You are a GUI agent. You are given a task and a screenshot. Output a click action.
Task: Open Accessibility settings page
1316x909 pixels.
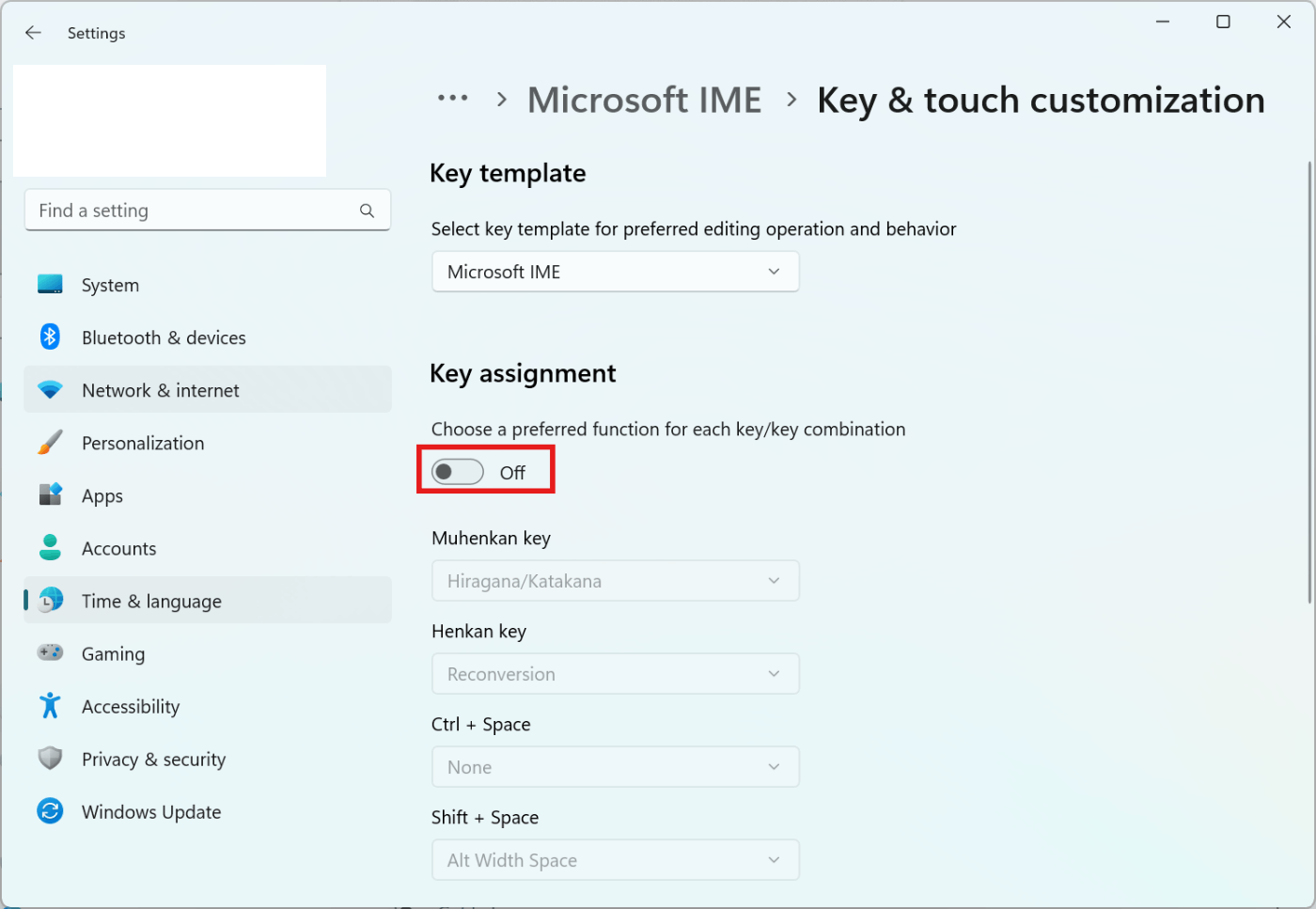[x=208, y=706]
